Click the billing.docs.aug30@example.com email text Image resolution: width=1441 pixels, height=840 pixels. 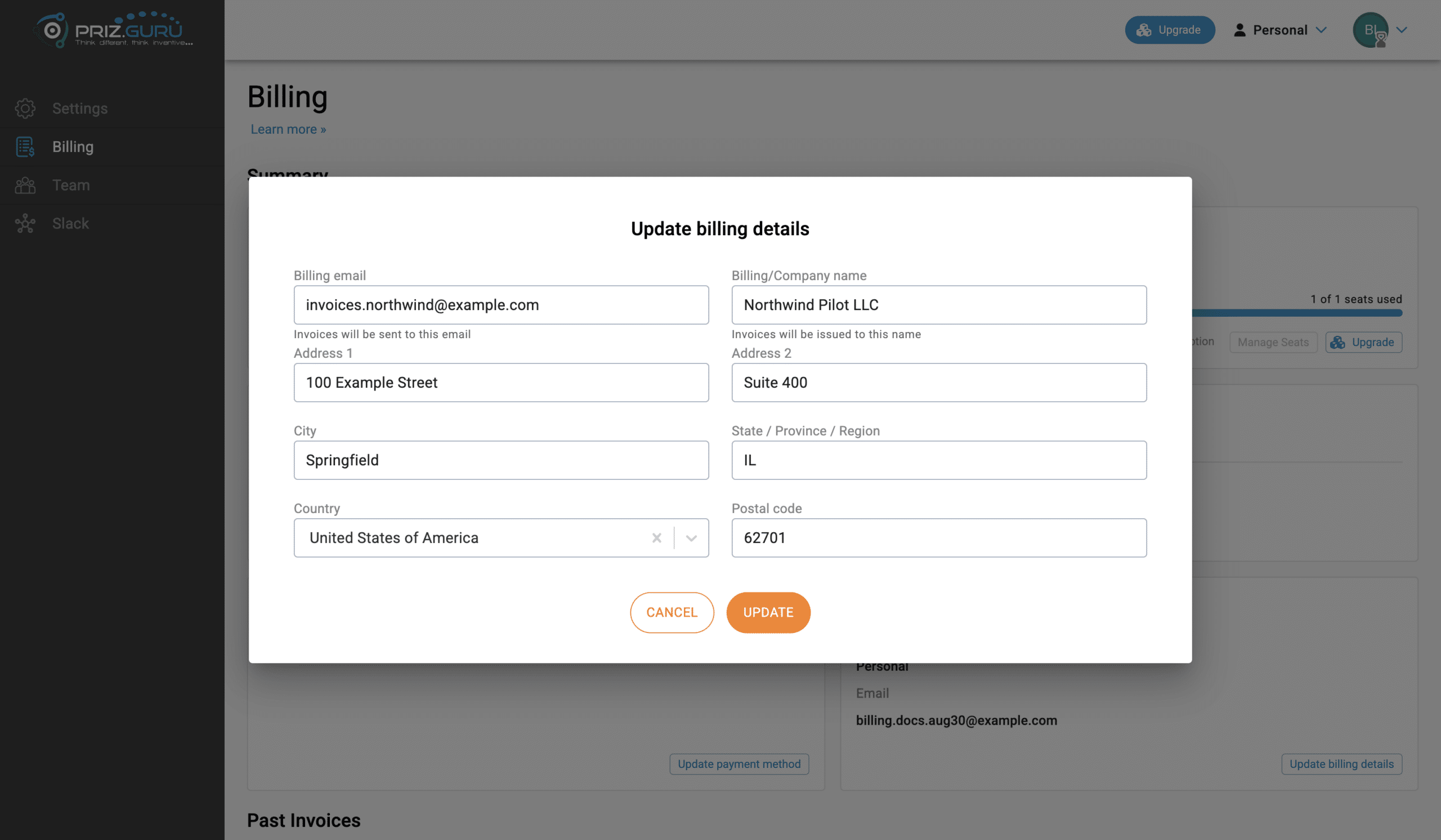(956, 721)
